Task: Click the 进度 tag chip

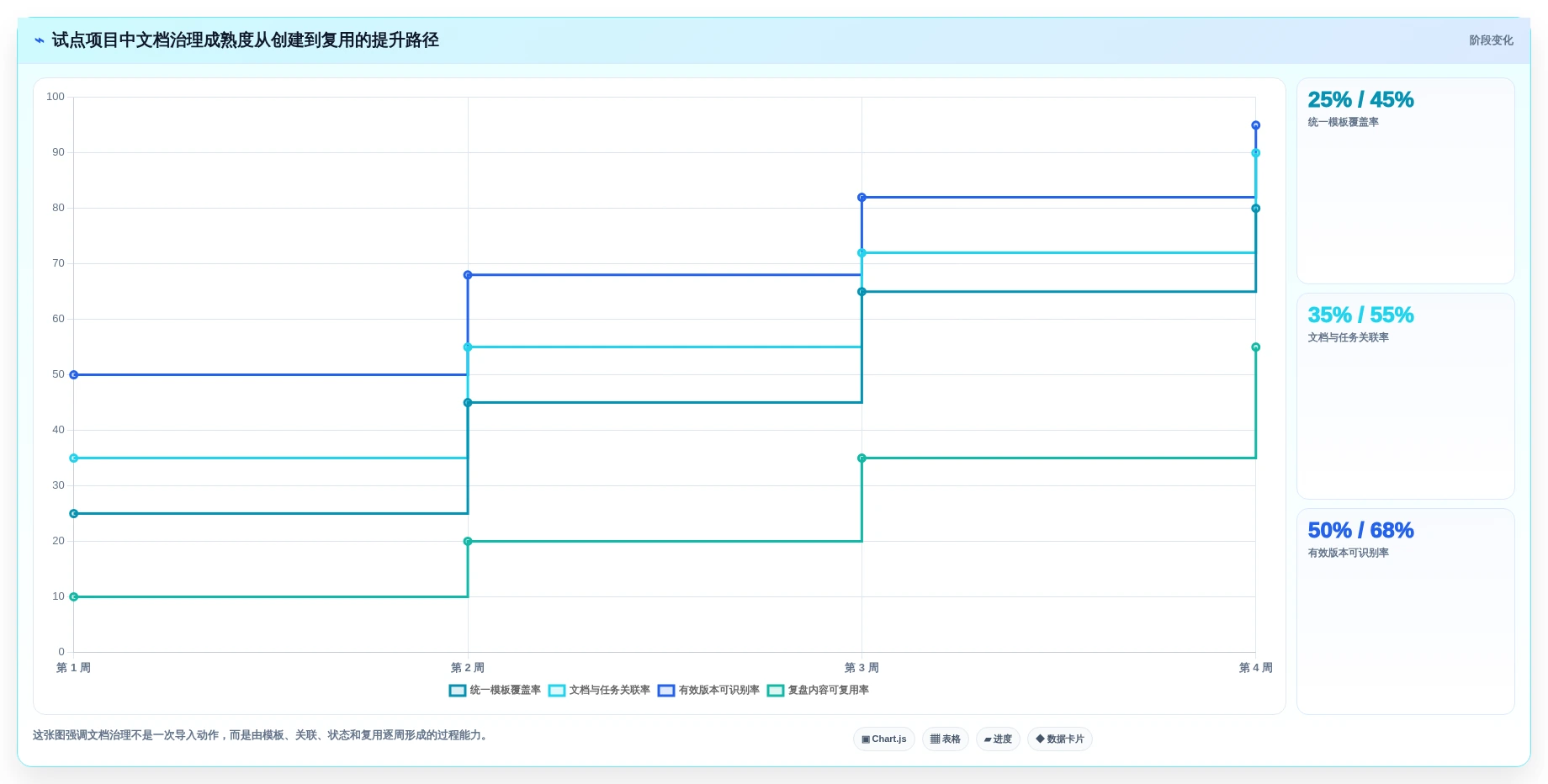Action: click(998, 739)
